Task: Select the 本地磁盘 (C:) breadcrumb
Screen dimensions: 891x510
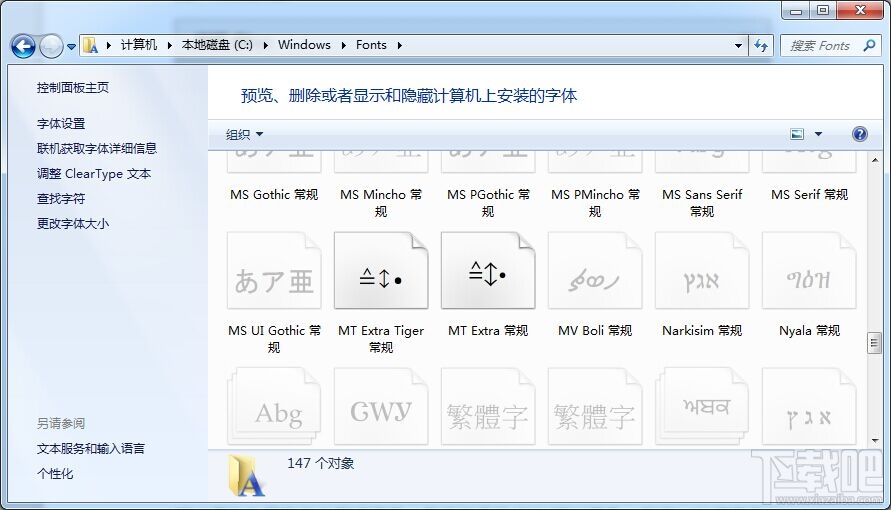Action: (217, 45)
